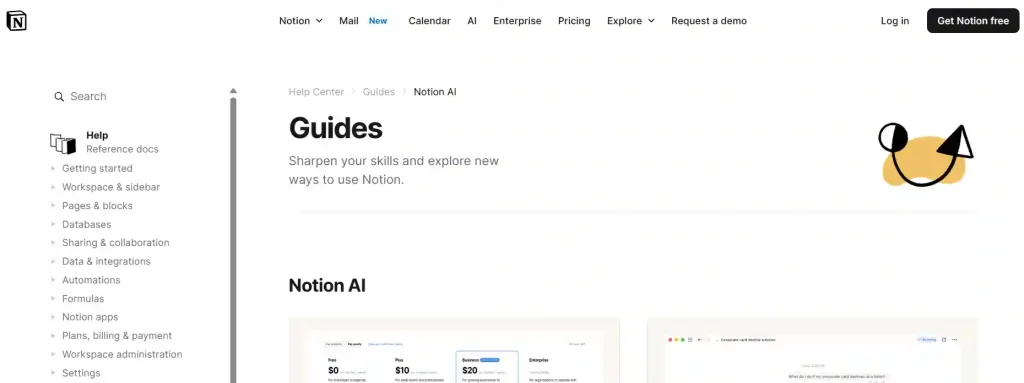The height and width of the screenshot is (383, 1024).
Task: Click the Workspace & sidebar item
Action: pos(111,187)
